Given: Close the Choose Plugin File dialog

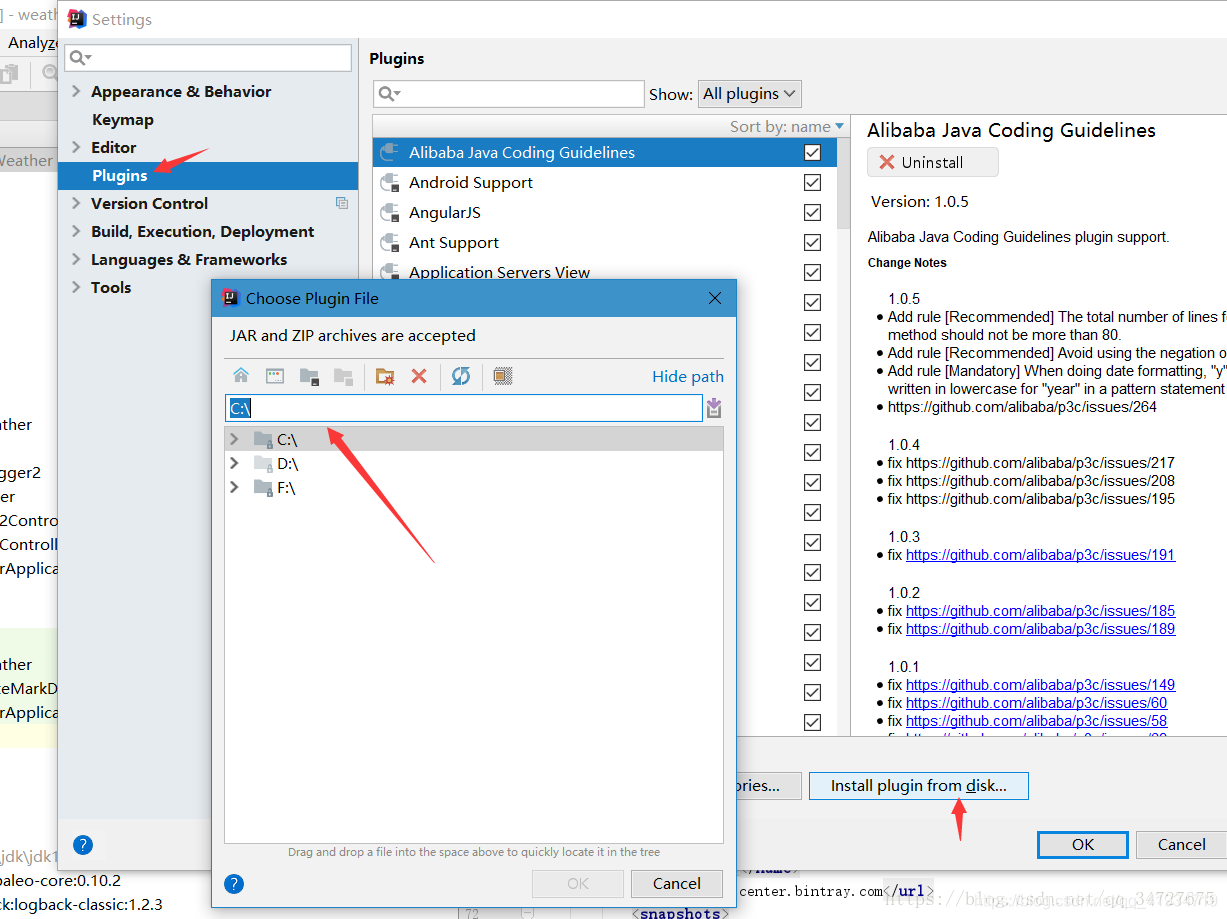Looking at the screenshot, I should point(715,298).
